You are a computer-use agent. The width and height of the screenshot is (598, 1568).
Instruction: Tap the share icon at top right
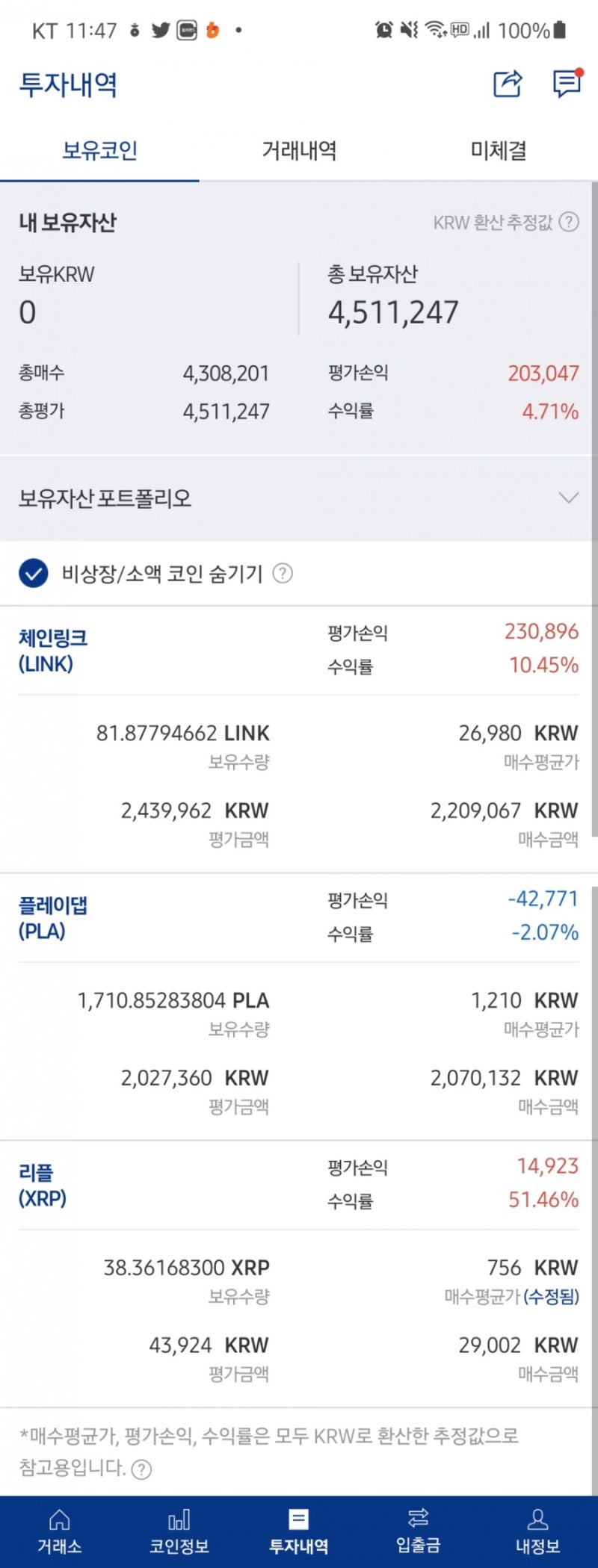click(x=507, y=85)
